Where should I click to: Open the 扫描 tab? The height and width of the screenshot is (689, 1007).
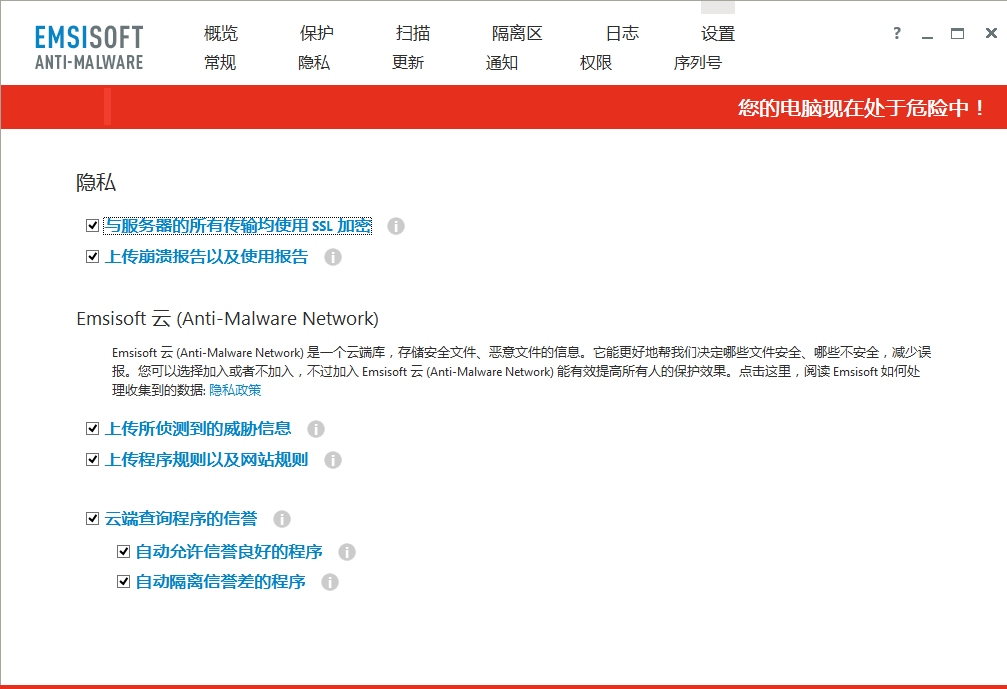[x=413, y=34]
